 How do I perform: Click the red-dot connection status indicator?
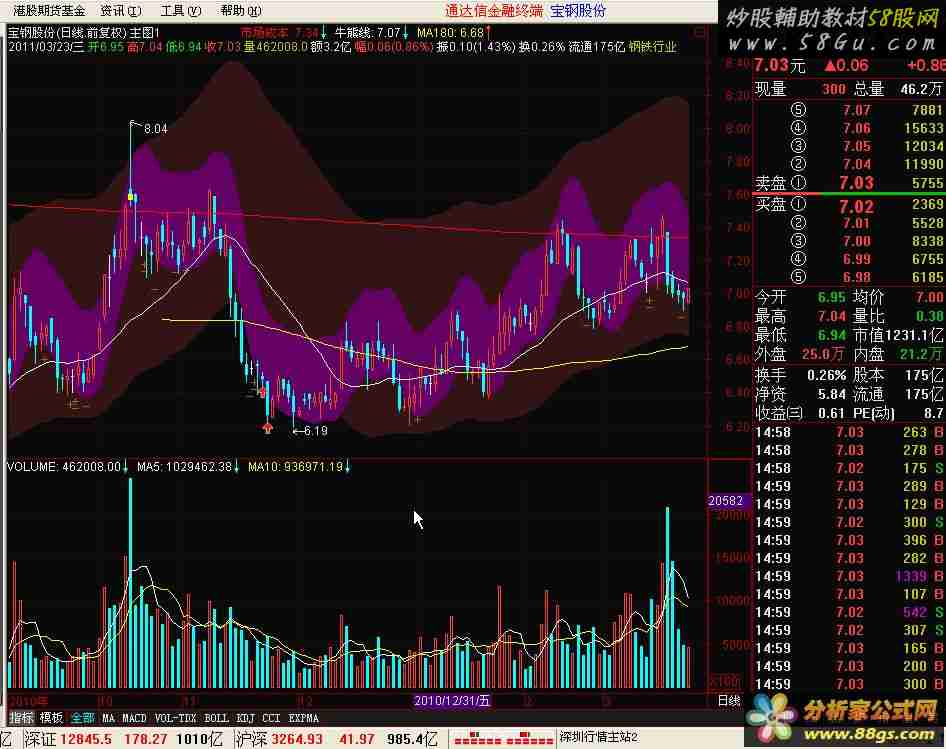coord(503,738)
